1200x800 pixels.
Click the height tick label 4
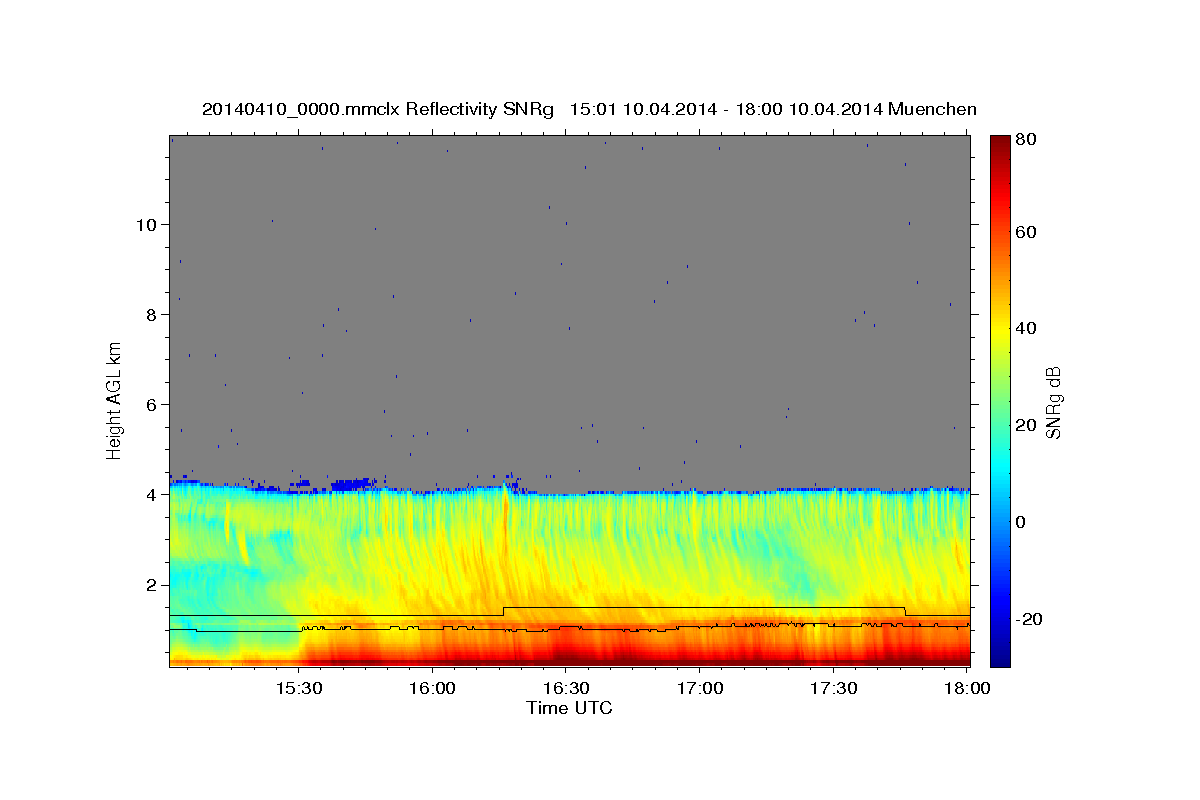(153, 494)
